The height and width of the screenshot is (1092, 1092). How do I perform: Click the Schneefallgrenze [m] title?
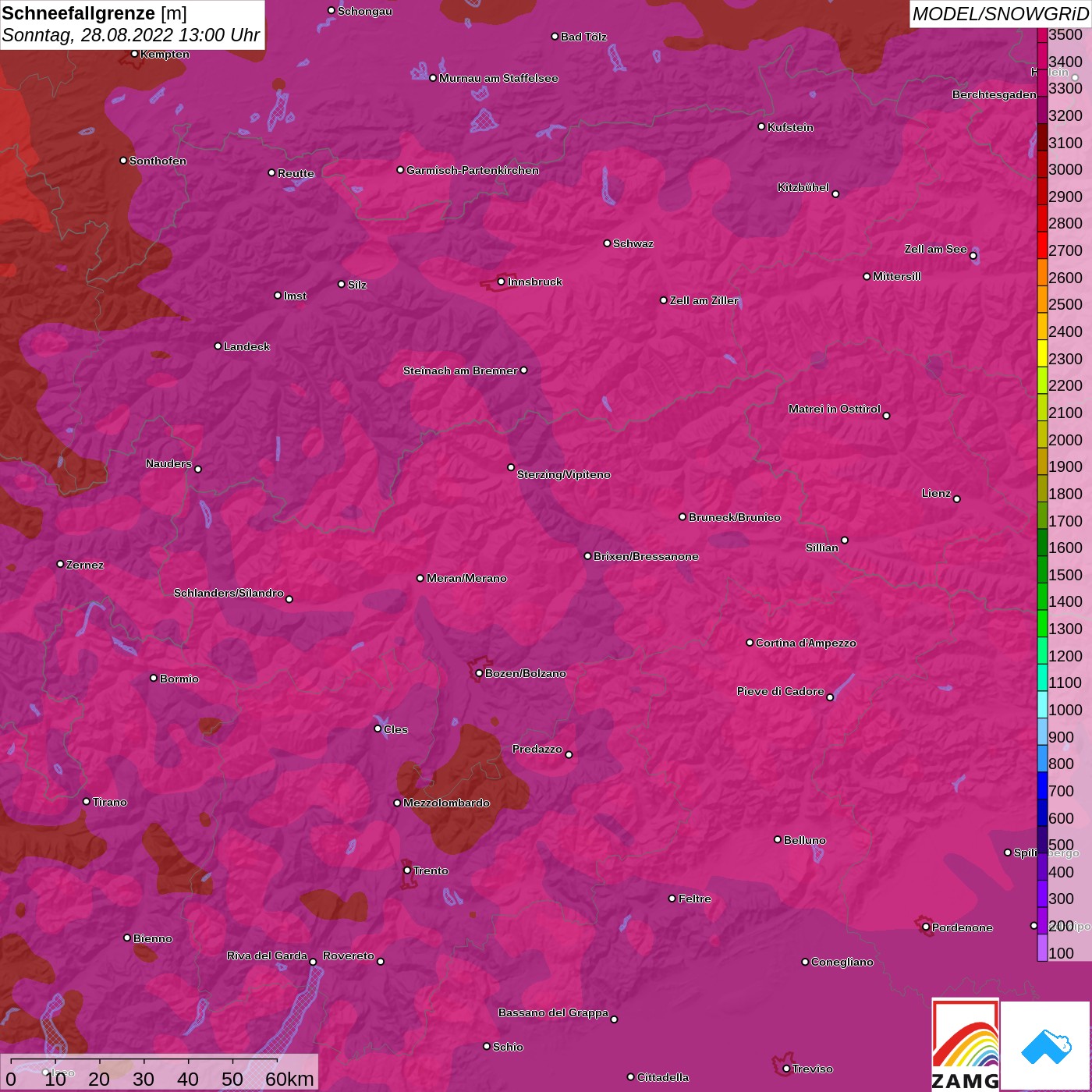tap(94, 13)
